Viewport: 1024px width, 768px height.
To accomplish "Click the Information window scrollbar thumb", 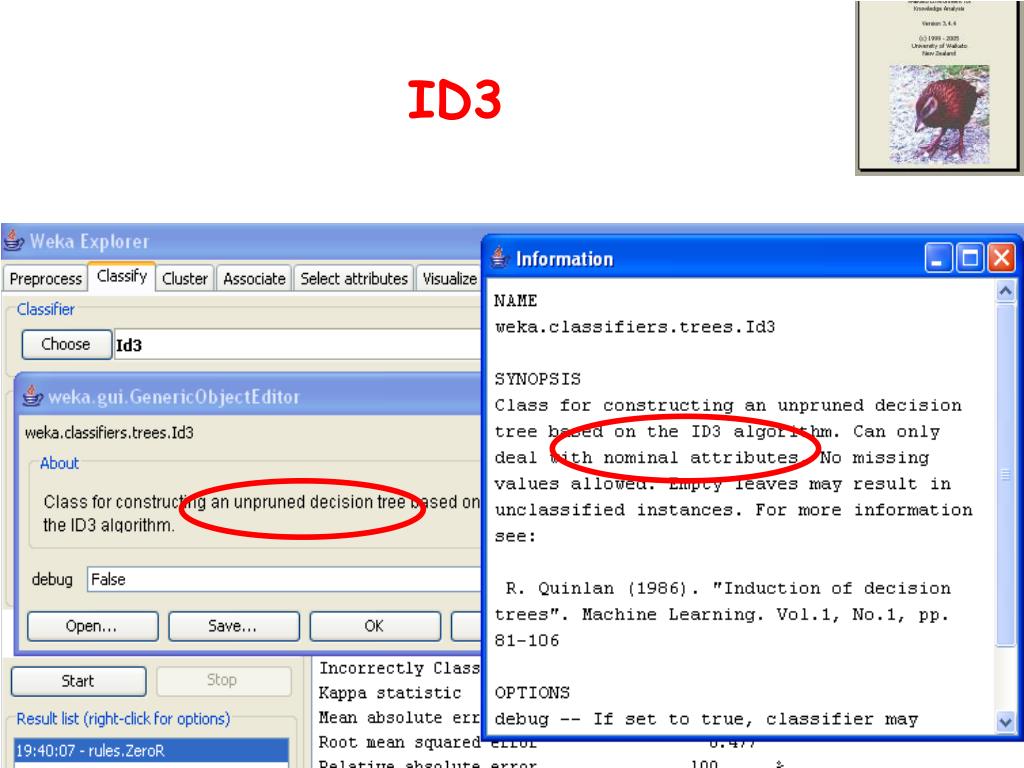I will (1006, 474).
